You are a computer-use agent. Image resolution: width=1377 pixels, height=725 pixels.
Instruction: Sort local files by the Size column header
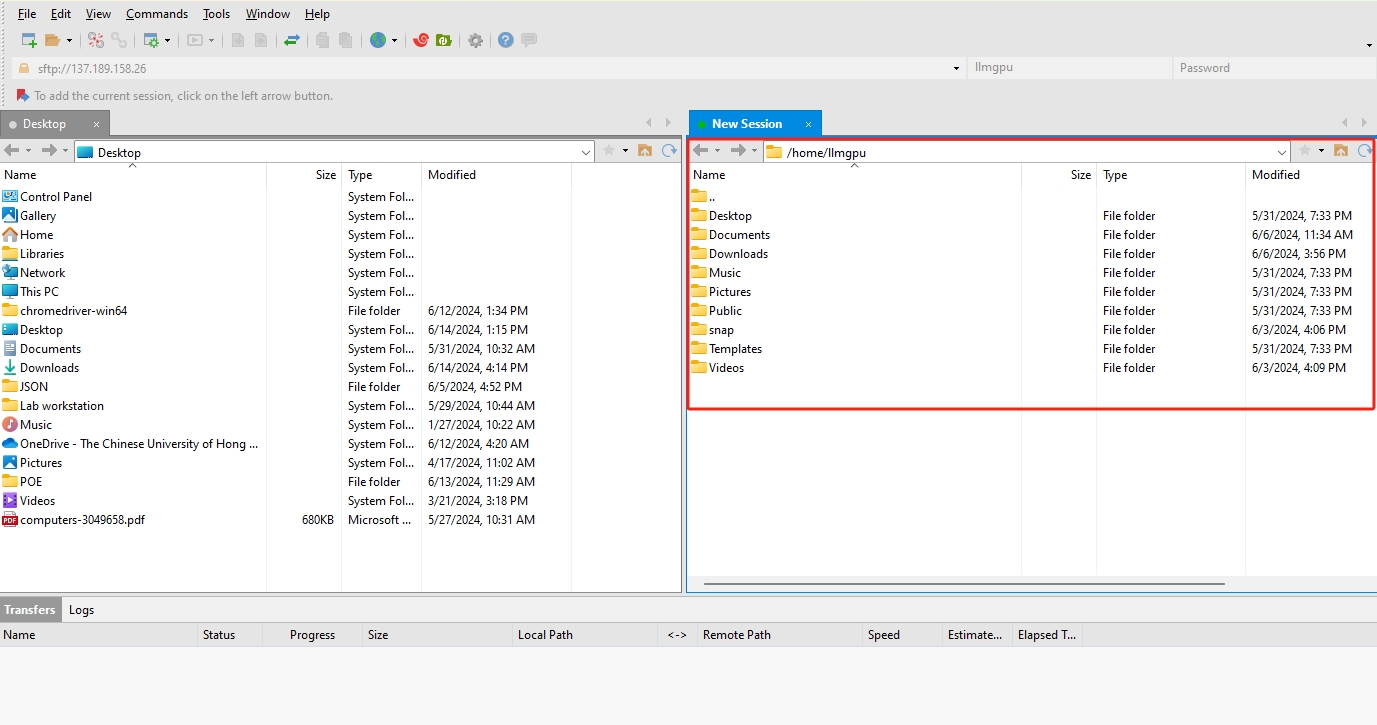325,174
